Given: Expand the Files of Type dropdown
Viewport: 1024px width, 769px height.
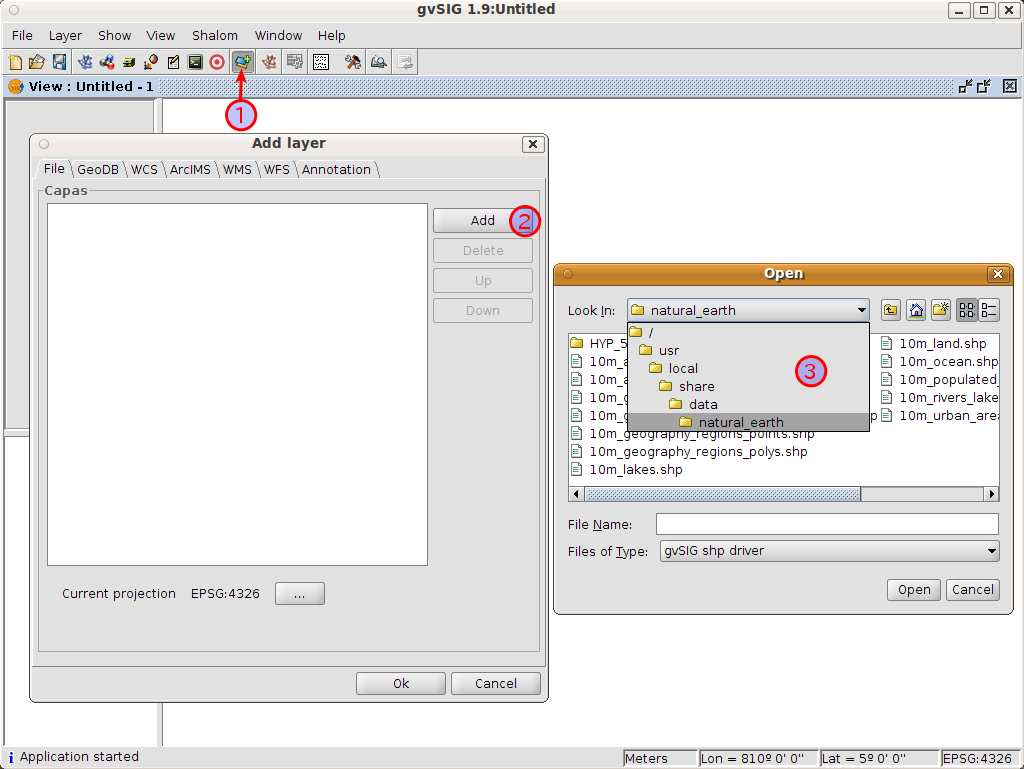Looking at the screenshot, I should coord(991,551).
